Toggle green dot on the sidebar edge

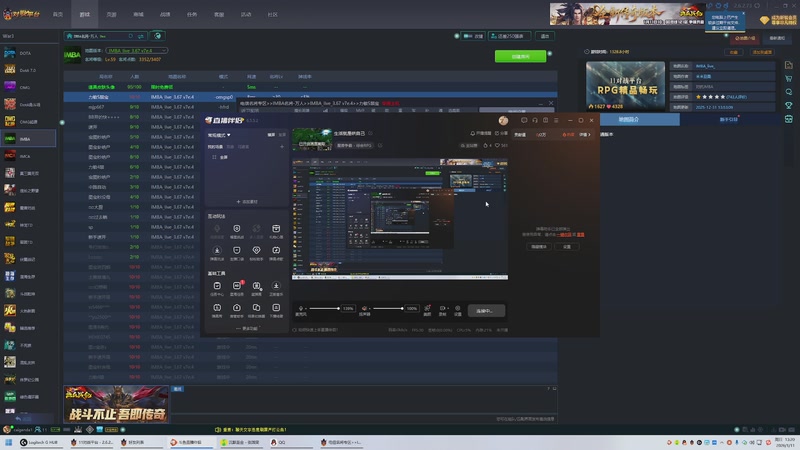62,122
